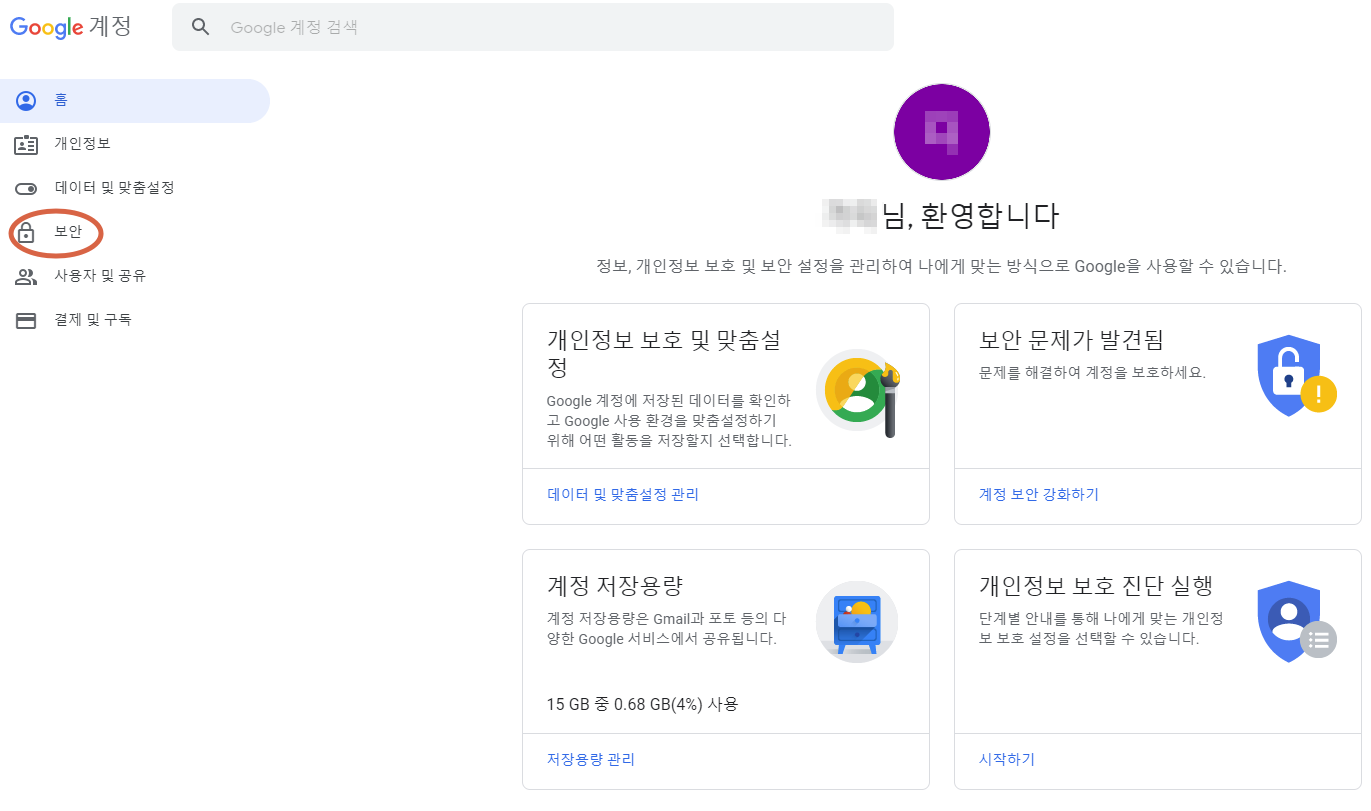Open 데이터 및 맞춤설정 관리 link
The image size is (1371, 811).
point(623,494)
